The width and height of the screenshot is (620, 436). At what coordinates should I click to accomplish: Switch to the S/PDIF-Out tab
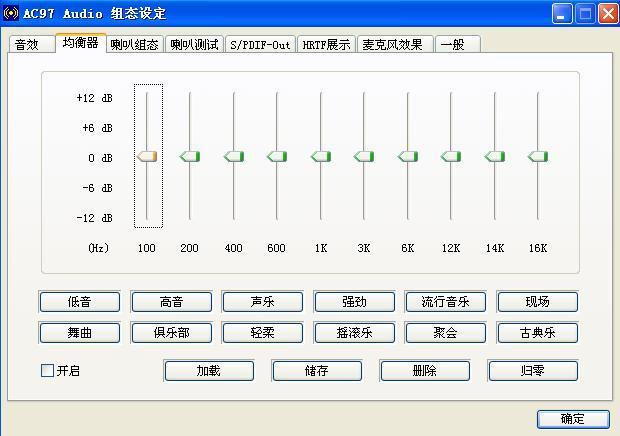(x=260, y=45)
